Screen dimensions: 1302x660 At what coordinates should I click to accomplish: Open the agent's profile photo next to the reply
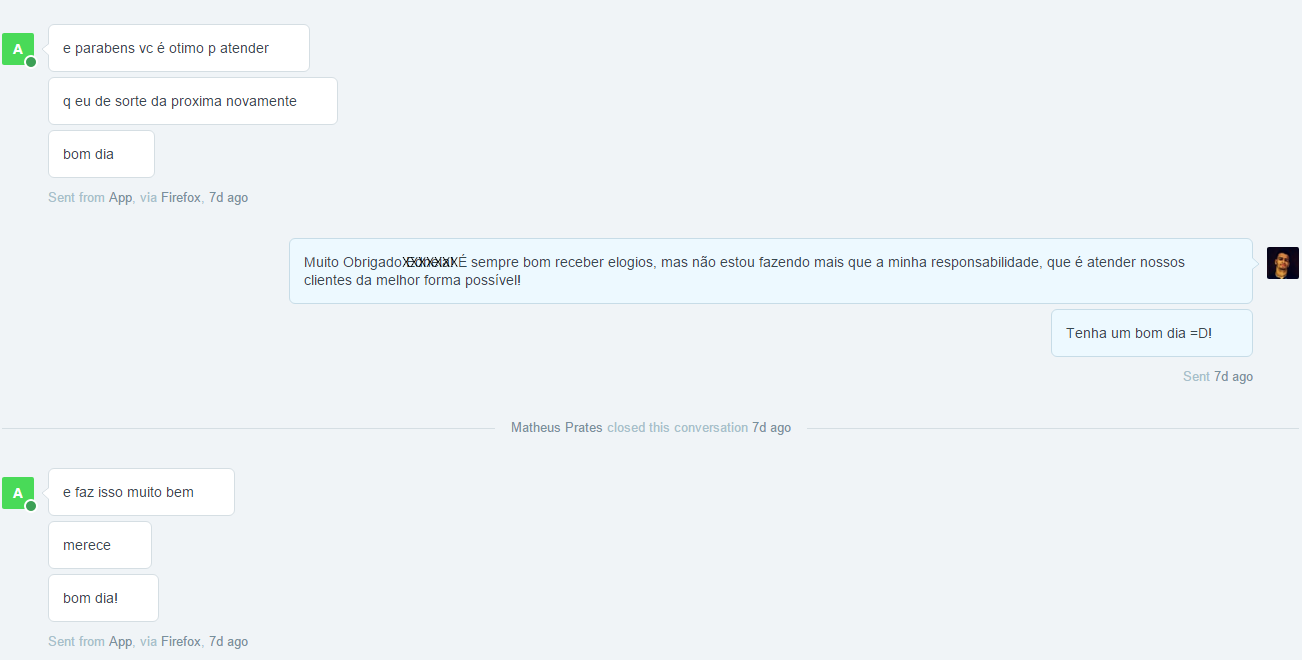[x=1282, y=263]
